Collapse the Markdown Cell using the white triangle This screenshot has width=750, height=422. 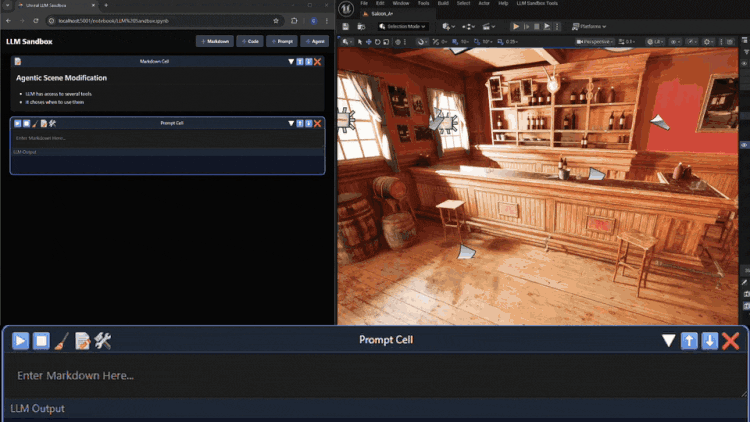(x=291, y=62)
